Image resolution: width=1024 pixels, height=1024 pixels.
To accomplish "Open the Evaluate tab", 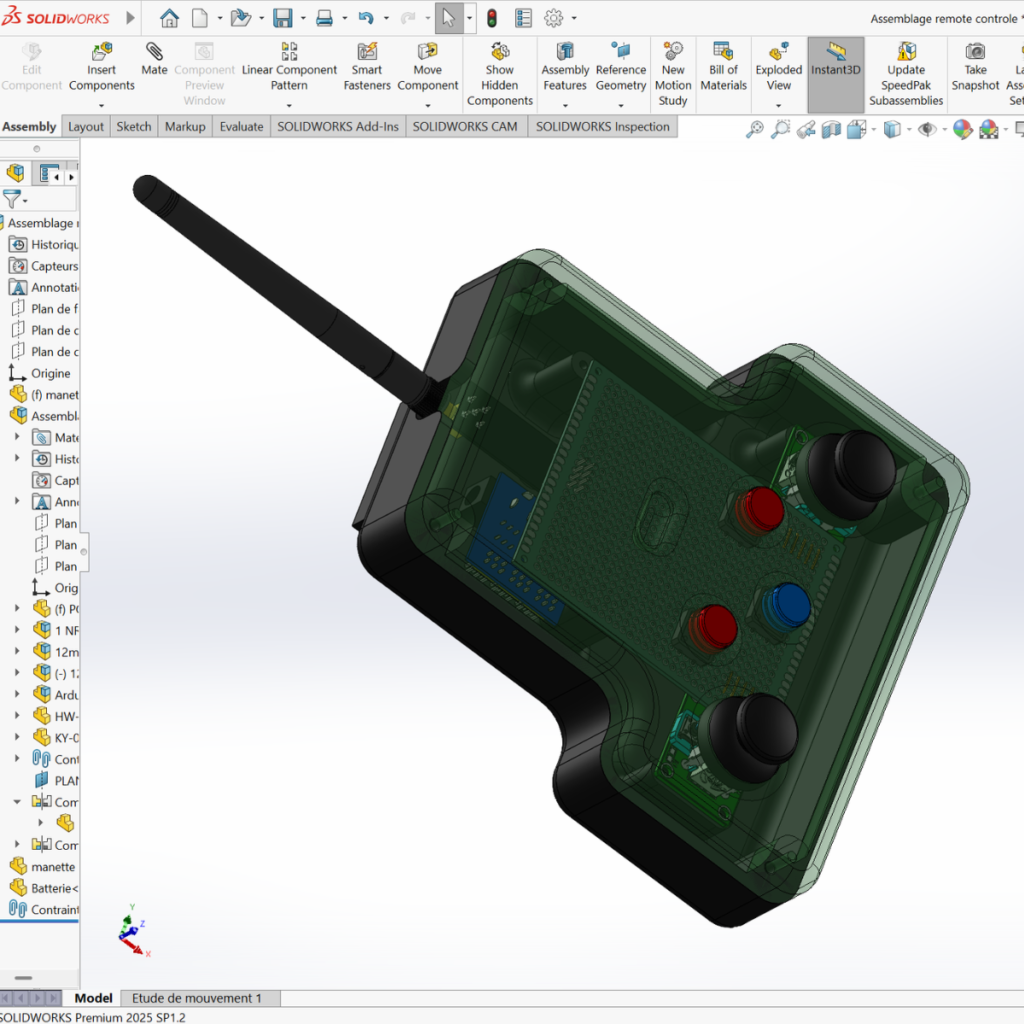I will pyautogui.click(x=241, y=127).
